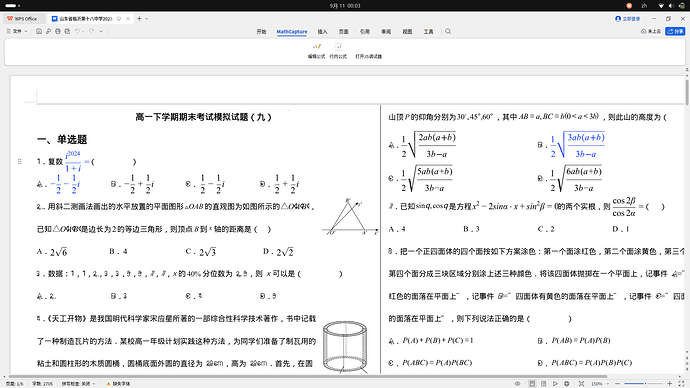Click the fit page zoom icon
The height and width of the screenshot is (388, 690).
click(x=581, y=384)
